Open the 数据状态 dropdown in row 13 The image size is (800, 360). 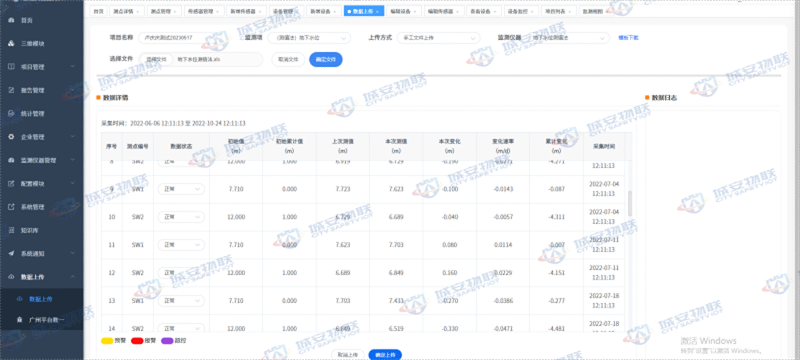pyautogui.click(x=181, y=301)
